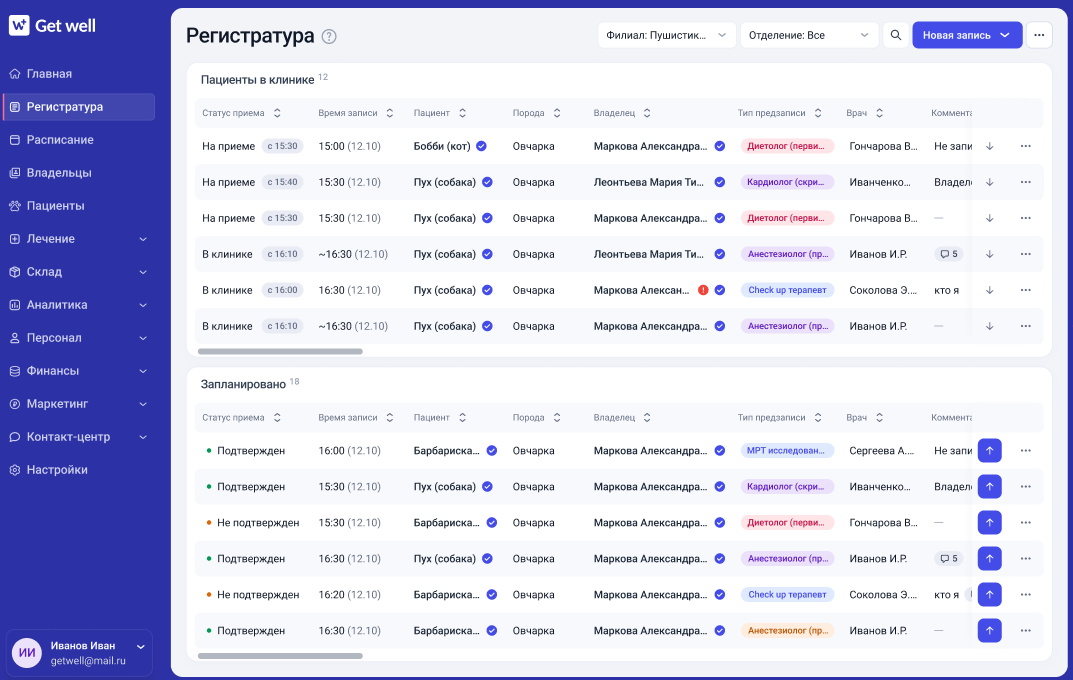Sort planned table by Тип предзаписи
The height and width of the screenshot is (680, 1073).
pos(818,417)
